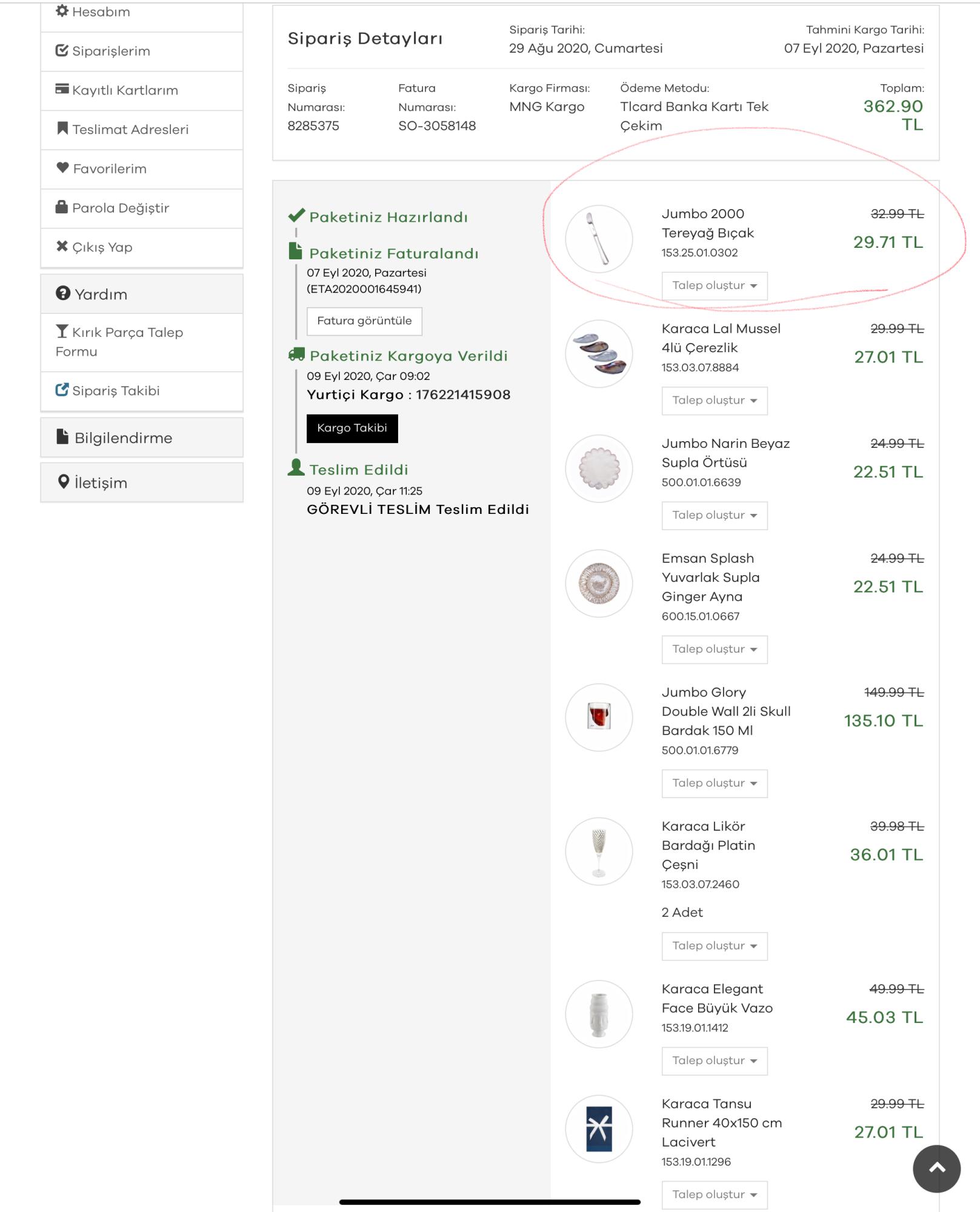Click the Çıkış Yap X icon
980x1212 pixels.
tap(62, 246)
